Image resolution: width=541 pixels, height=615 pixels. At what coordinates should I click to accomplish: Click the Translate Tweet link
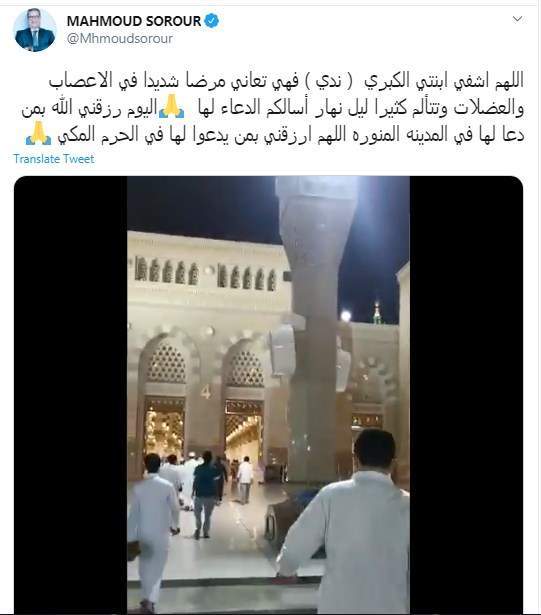(x=54, y=159)
